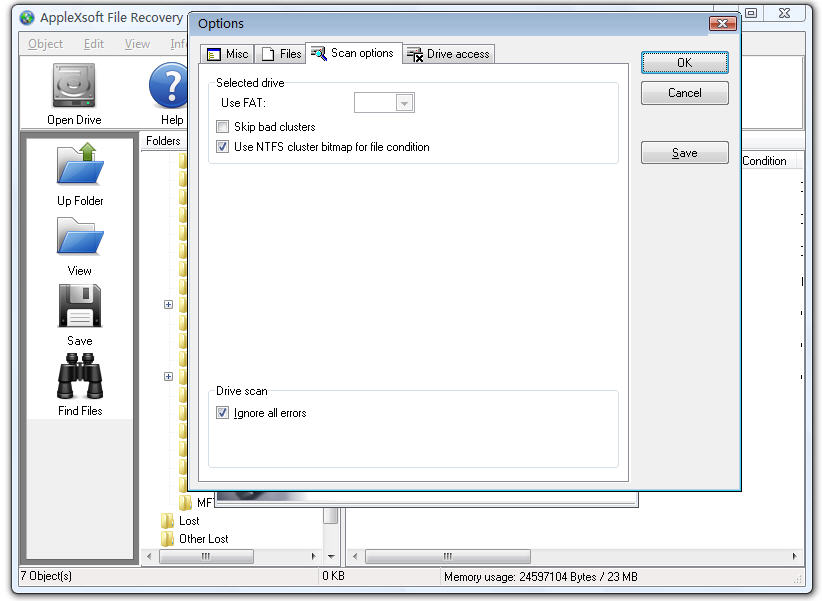Click the 0 KB status text
This screenshot has height=601, width=822.
click(x=333, y=576)
